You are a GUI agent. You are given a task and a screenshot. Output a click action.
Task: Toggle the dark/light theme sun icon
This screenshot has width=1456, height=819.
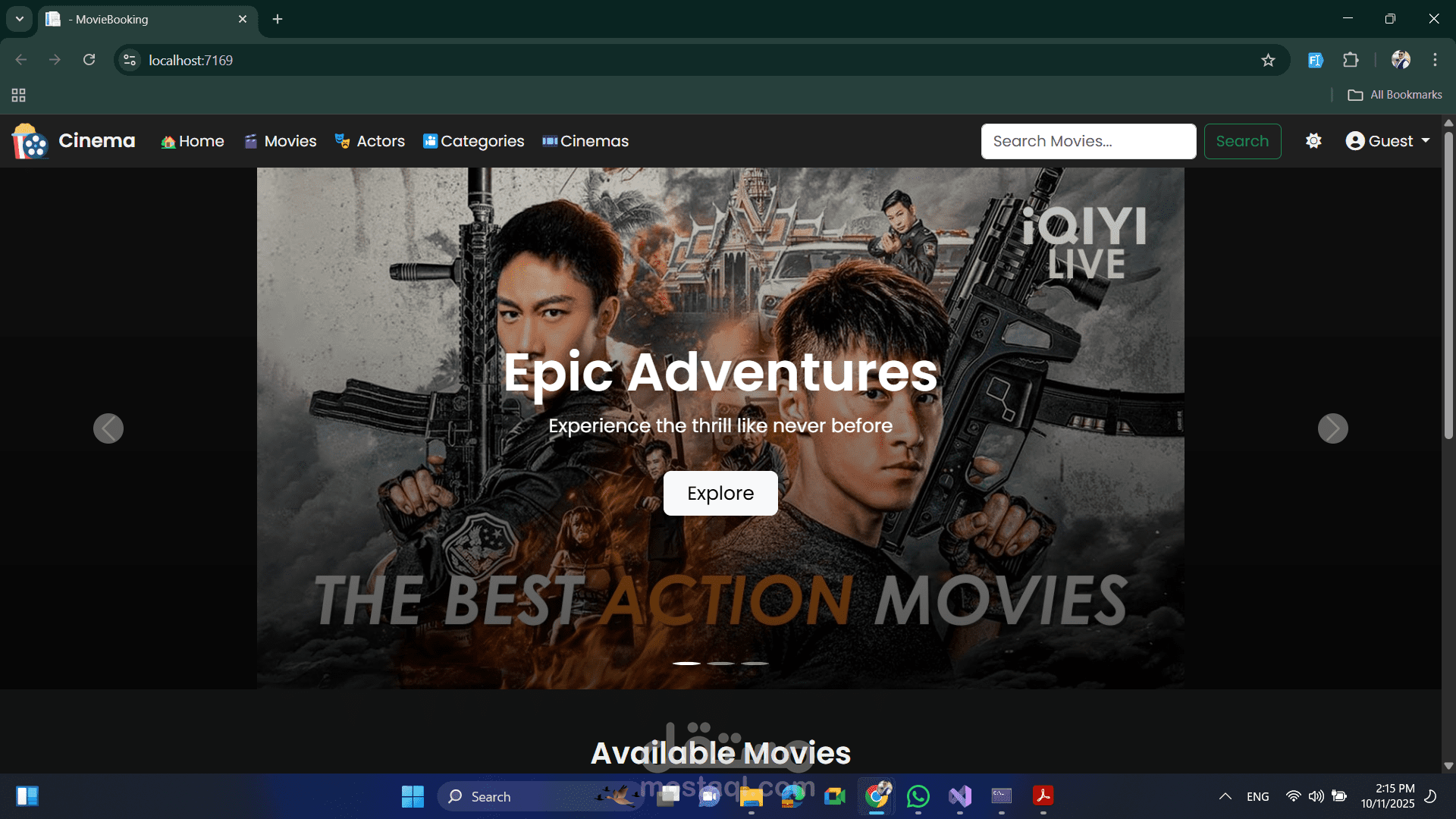click(1313, 141)
